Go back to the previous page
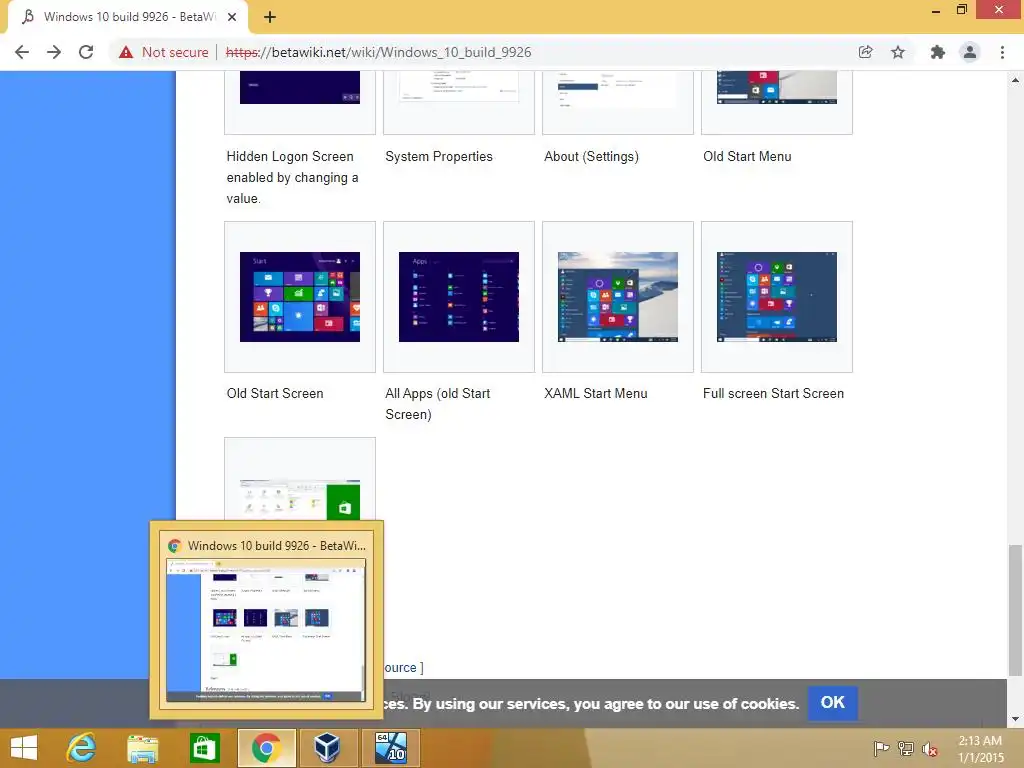Image resolution: width=1024 pixels, height=768 pixels. (22, 52)
